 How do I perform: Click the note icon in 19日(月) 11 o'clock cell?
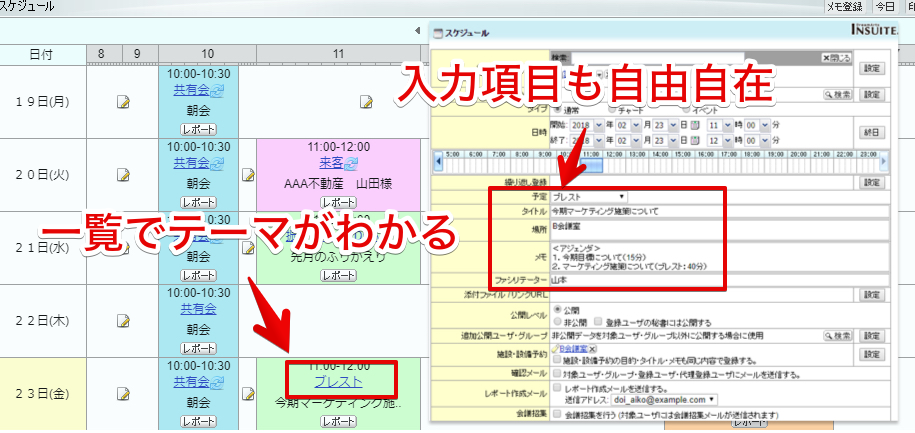pyautogui.click(x=366, y=102)
